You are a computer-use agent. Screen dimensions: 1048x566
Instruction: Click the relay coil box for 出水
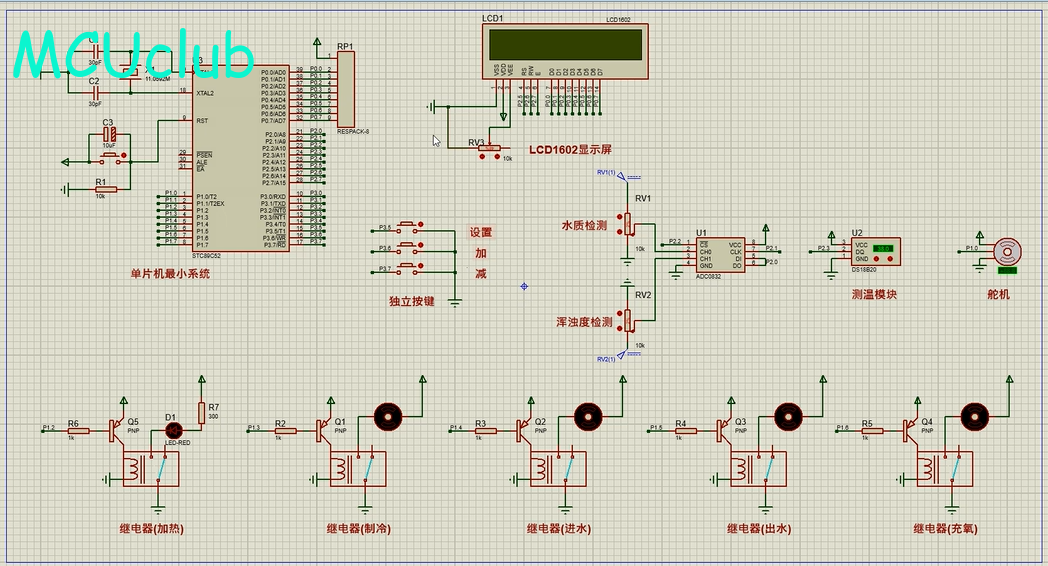(x=752, y=468)
